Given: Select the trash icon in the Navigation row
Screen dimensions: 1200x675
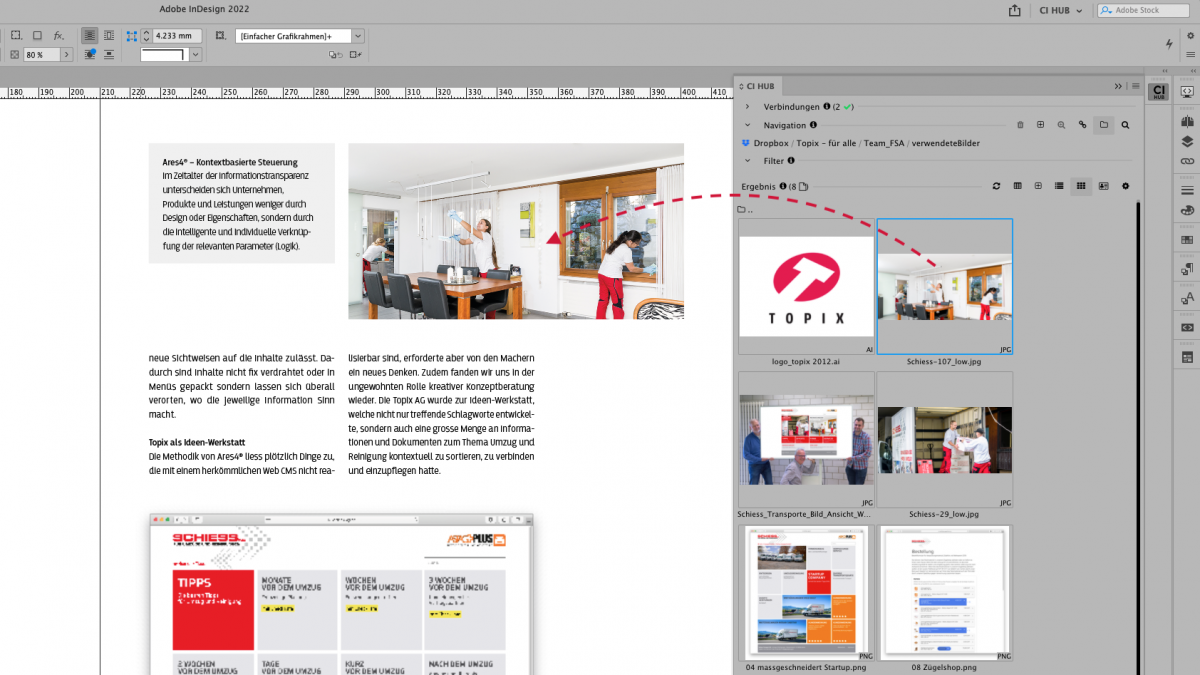Looking at the screenshot, I should [x=1020, y=124].
